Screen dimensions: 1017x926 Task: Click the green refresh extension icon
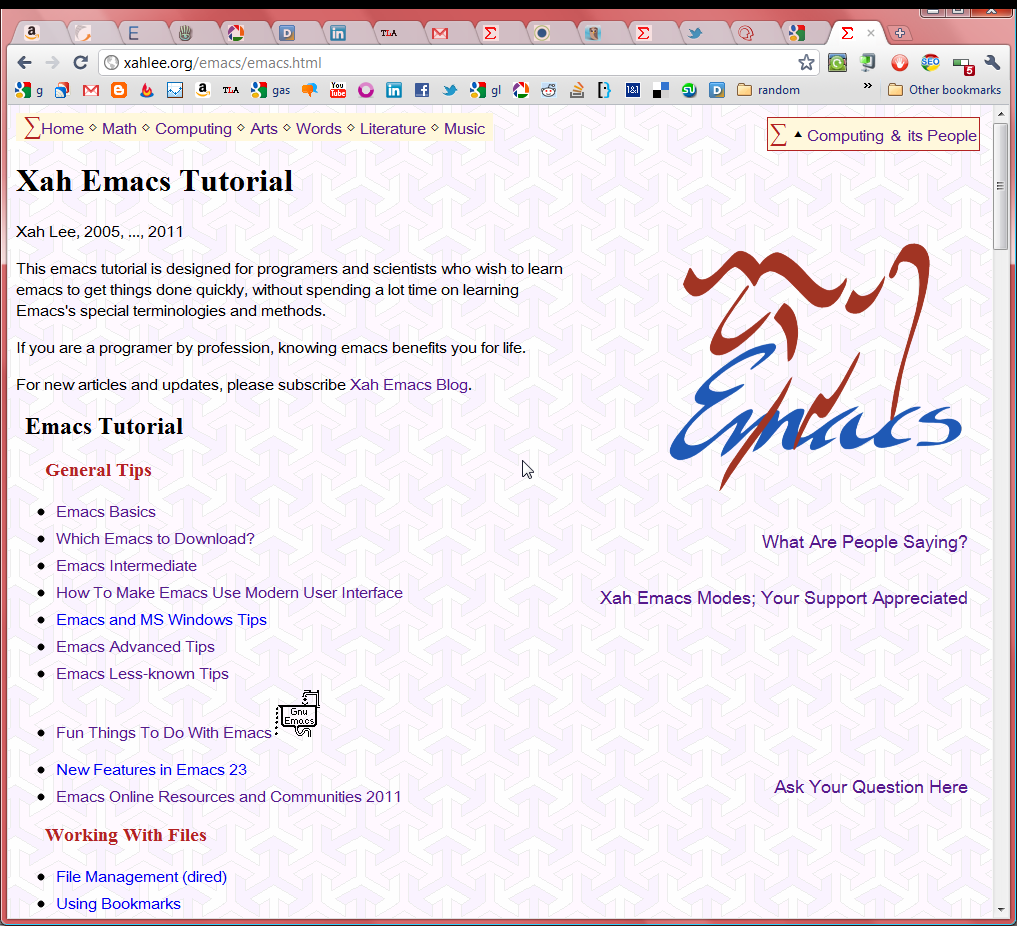pos(837,63)
